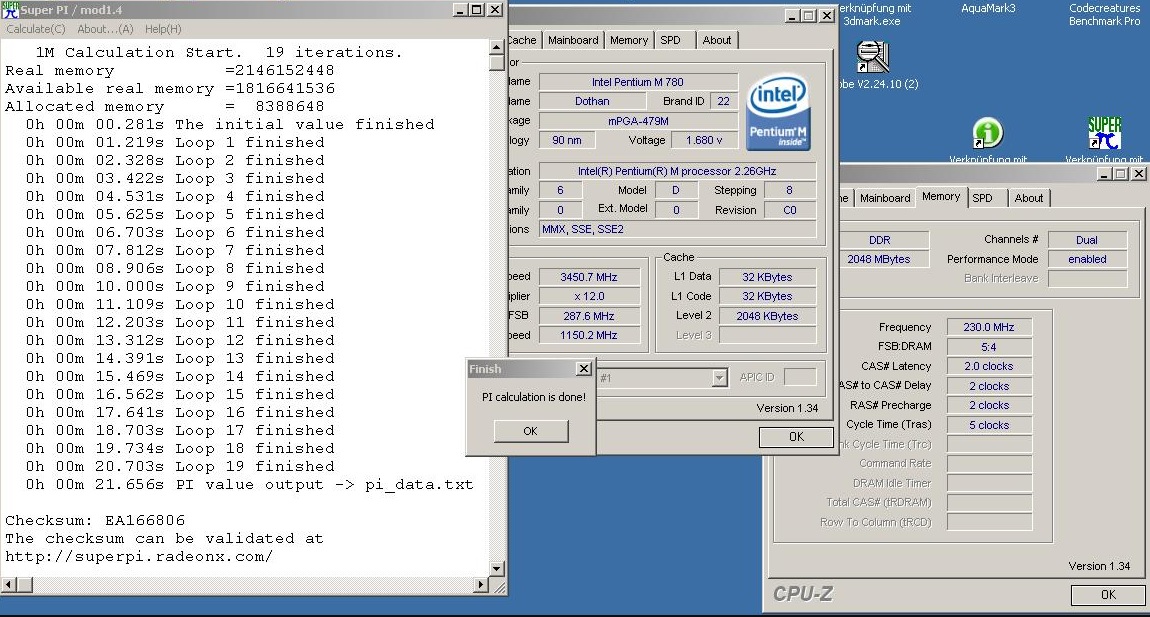Open Cache tab in CPU-Z CPU window
Screen dimensions: 1150x617
coord(523,40)
